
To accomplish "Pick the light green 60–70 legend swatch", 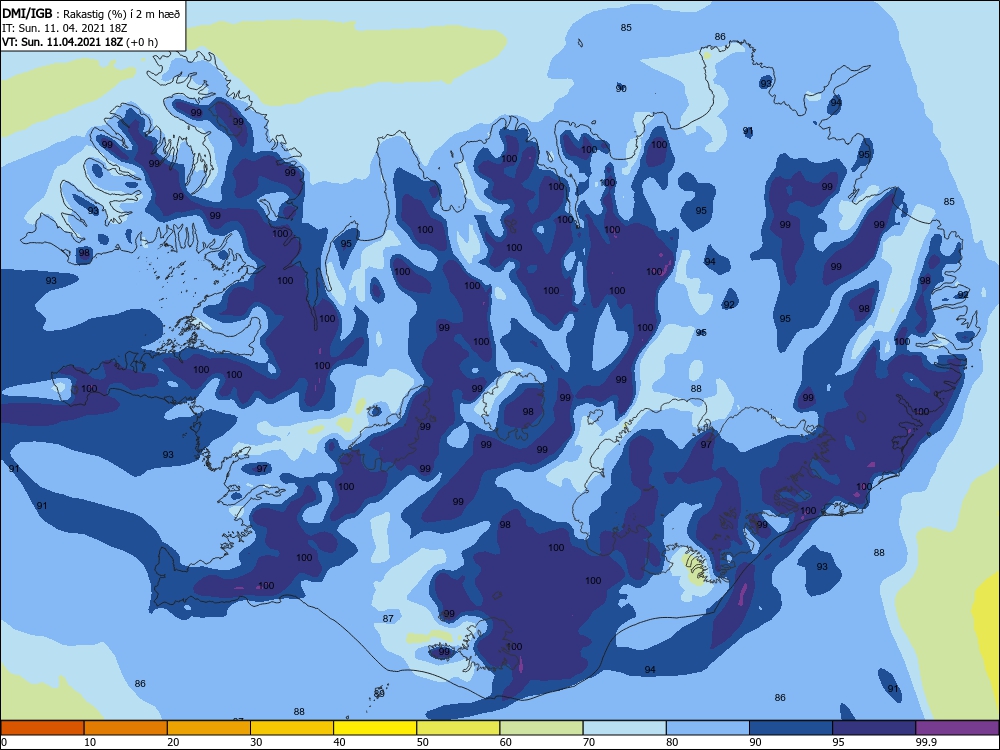I will coord(541,728).
